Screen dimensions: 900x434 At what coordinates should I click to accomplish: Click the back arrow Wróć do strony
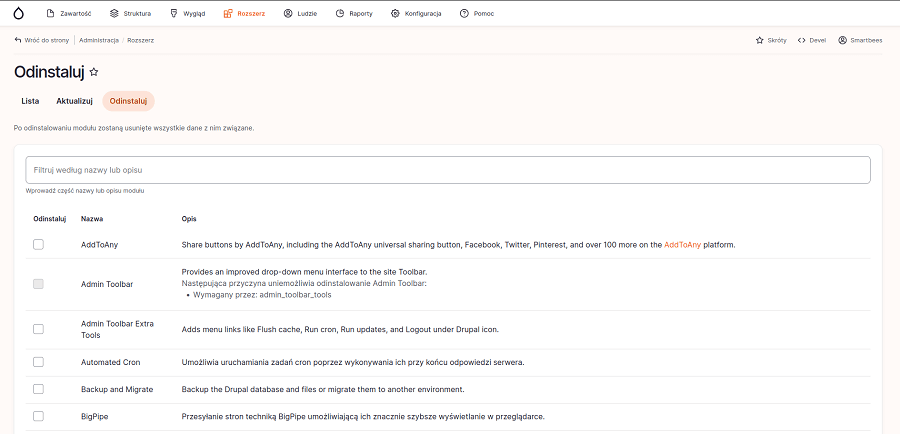(x=18, y=40)
